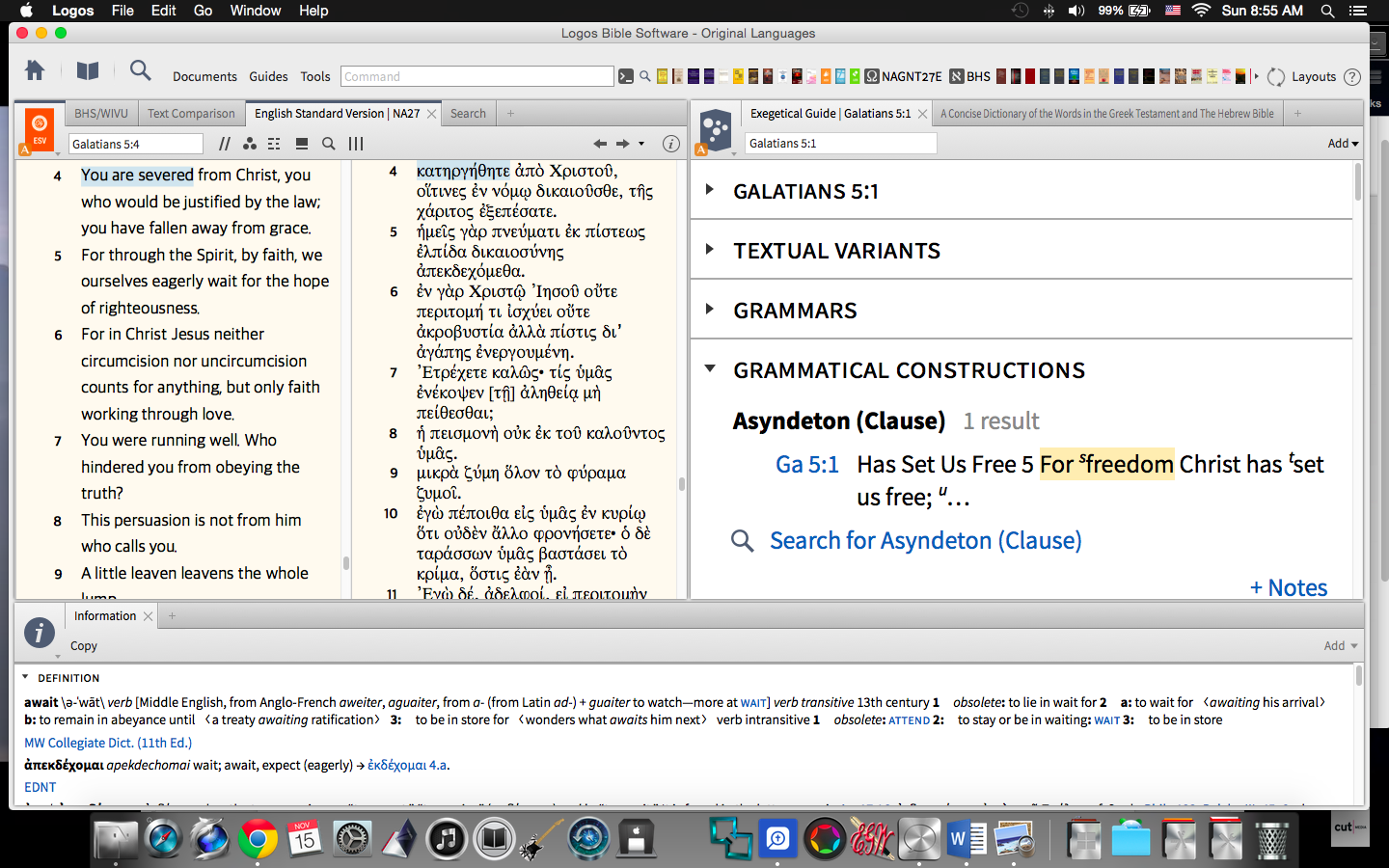Image resolution: width=1389 pixels, height=868 pixels.
Task: Click the Copy button in Information panel
Action: pyautogui.click(x=84, y=646)
